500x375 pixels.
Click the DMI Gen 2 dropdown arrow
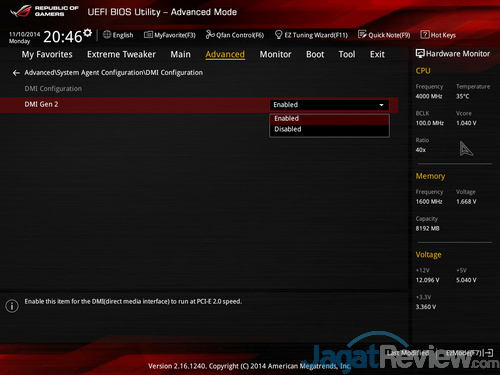(381, 105)
